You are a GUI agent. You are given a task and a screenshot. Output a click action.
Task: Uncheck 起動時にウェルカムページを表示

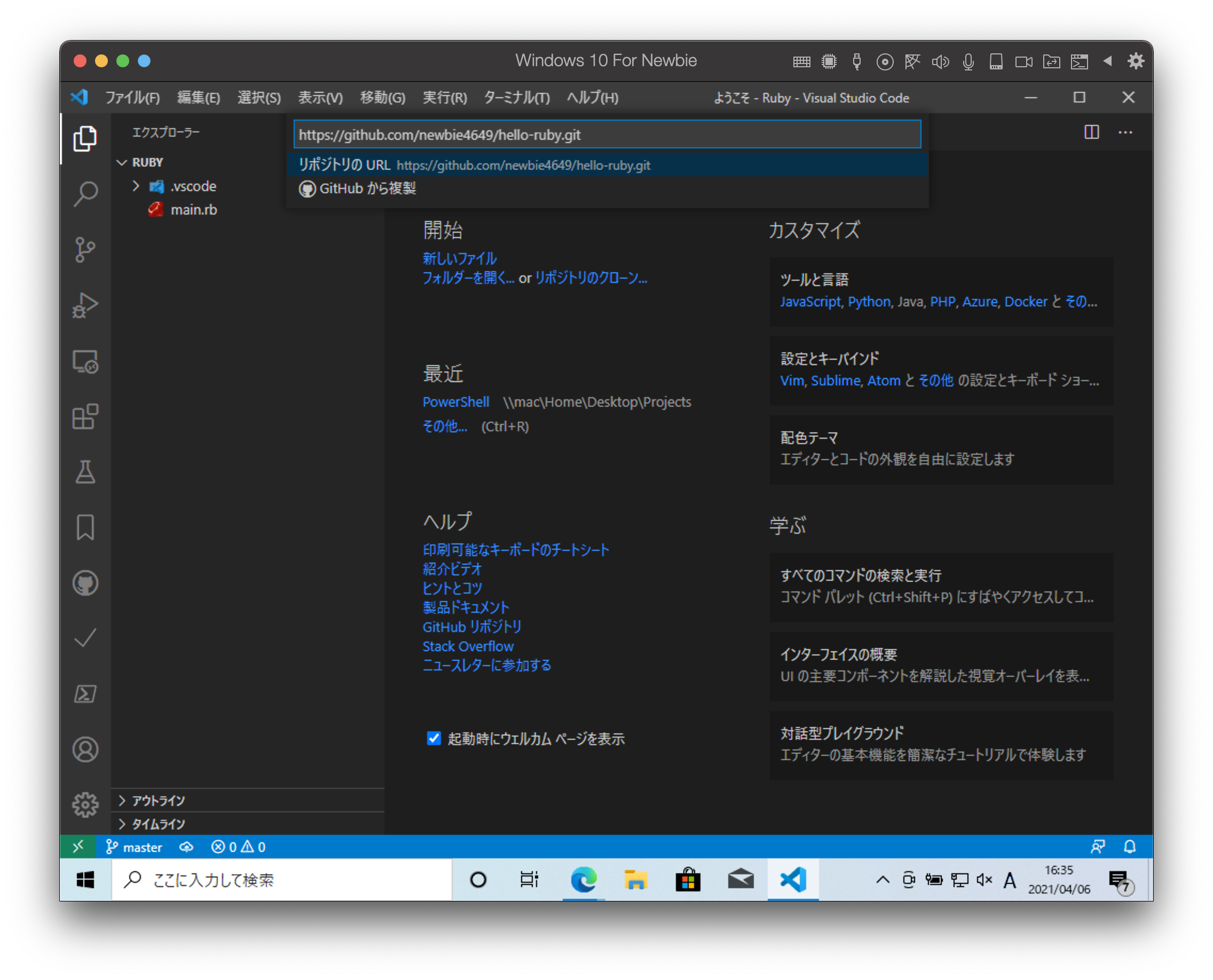(433, 738)
